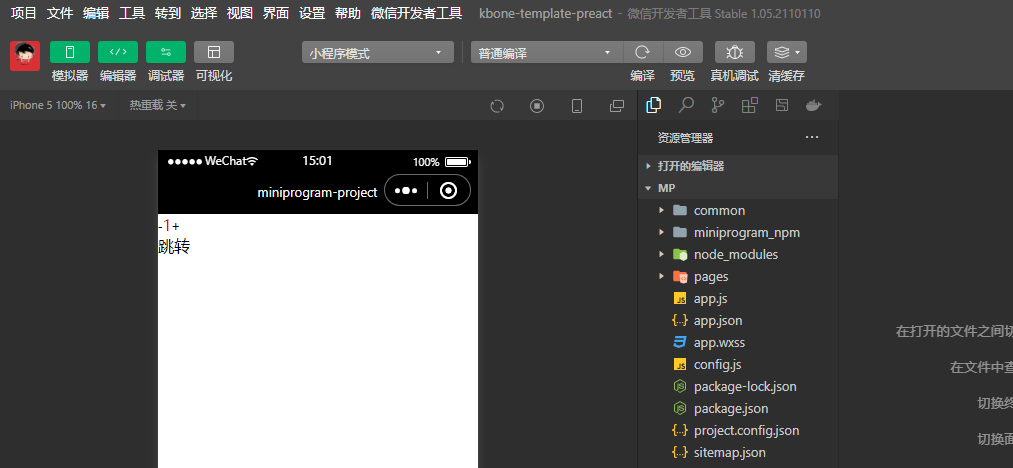Open the 视图 menu

point(240,13)
